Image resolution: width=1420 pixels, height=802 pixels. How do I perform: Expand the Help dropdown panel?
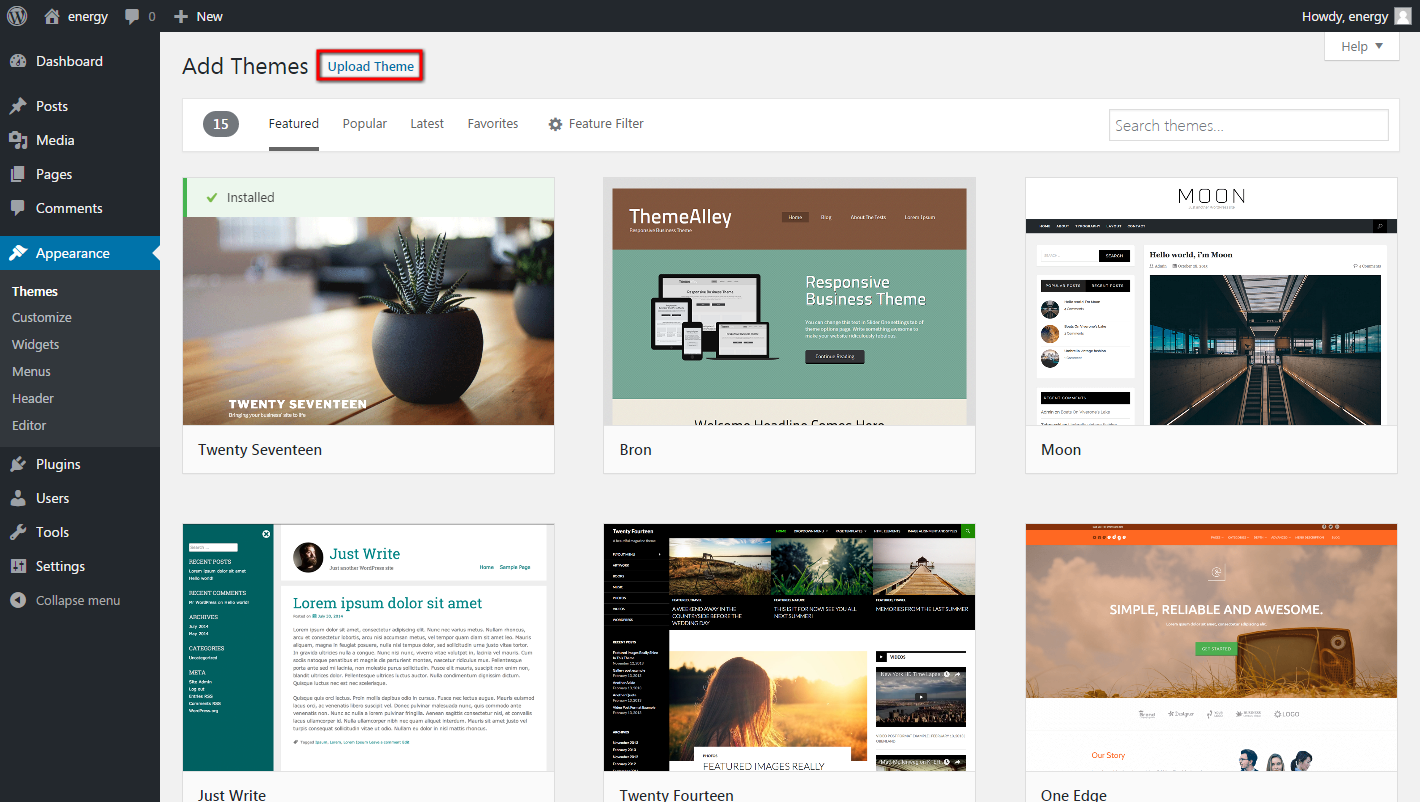click(1361, 46)
